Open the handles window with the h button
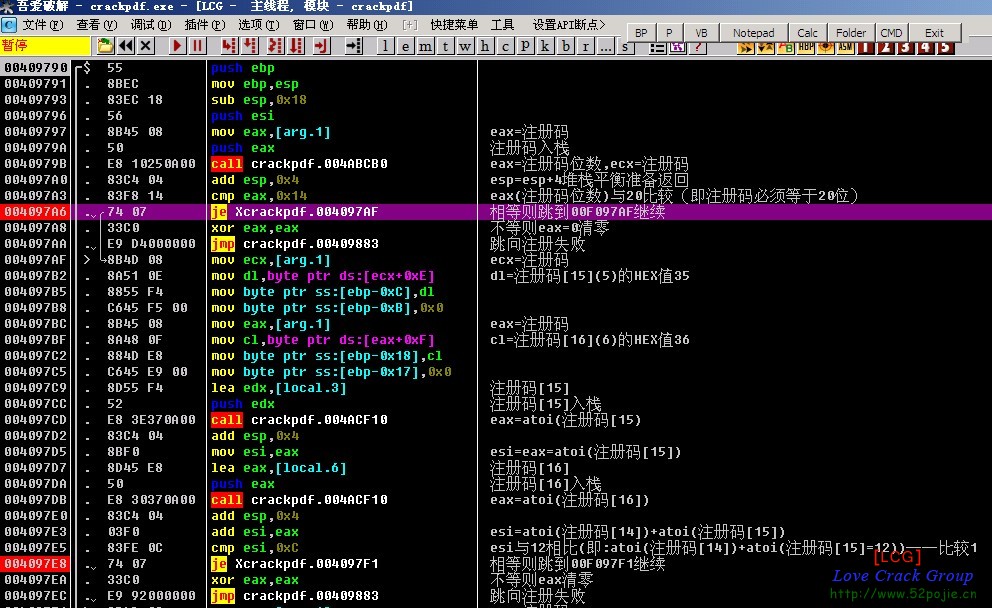Image resolution: width=992 pixels, height=608 pixels. 485,46
